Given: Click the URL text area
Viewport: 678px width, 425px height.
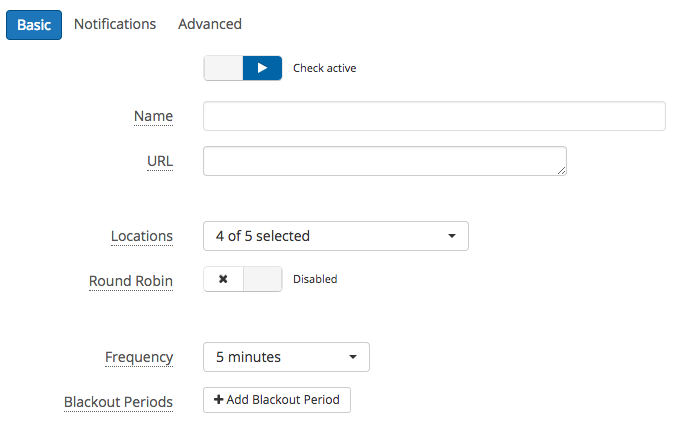Looking at the screenshot, I should [385, 161].
